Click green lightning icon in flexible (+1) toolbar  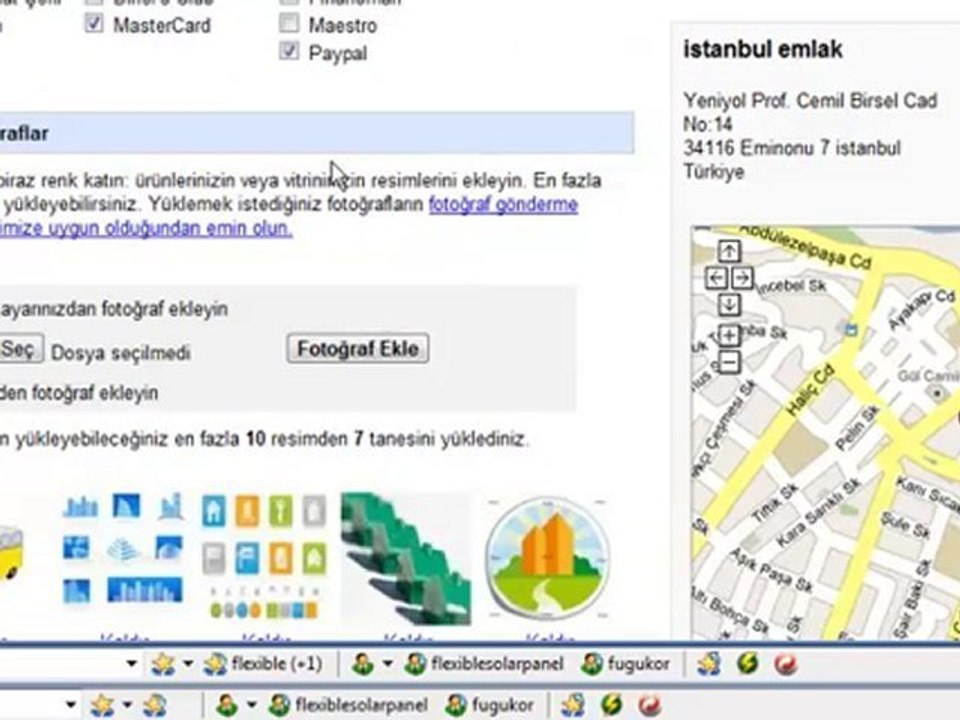(x=748, y=664)
